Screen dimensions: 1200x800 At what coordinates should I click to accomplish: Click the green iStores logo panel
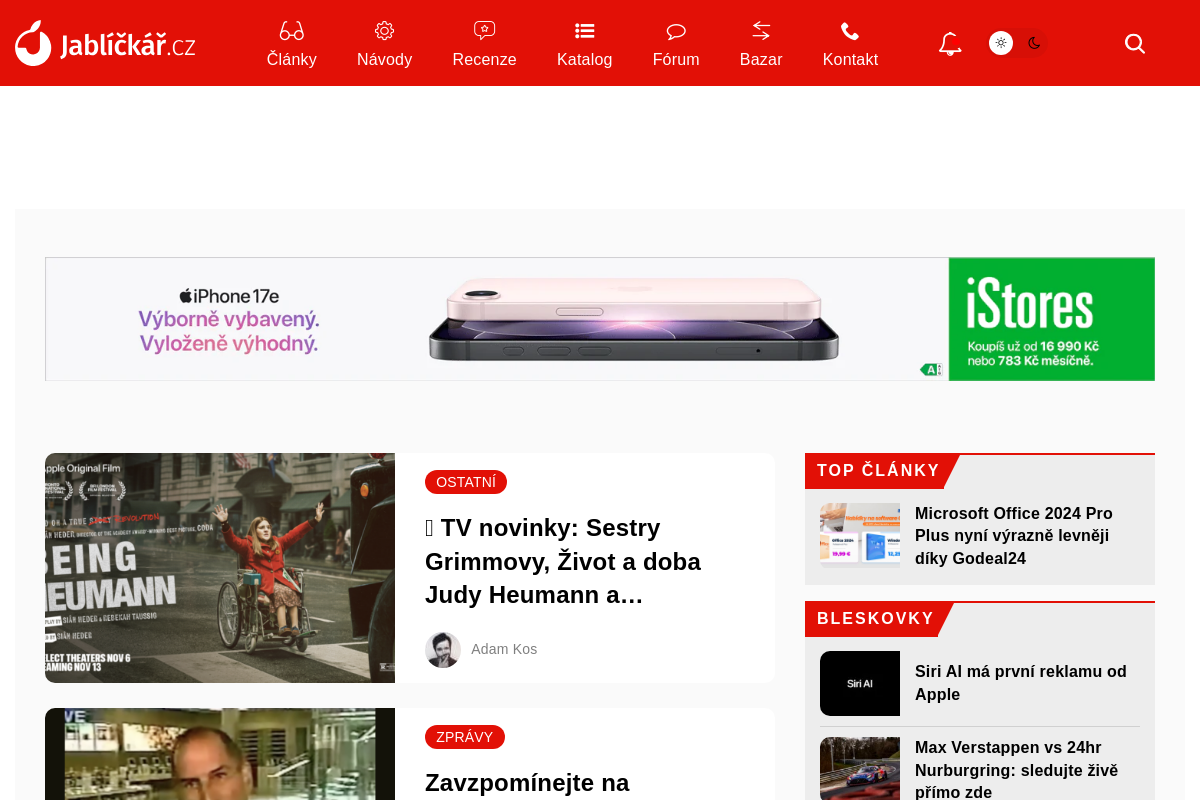point(1052,319)
